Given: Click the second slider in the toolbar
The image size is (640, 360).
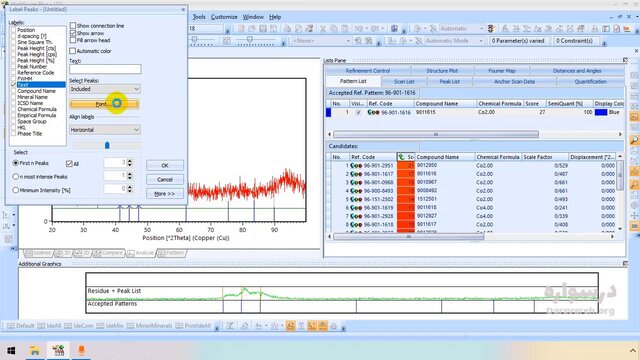Looking at the screenshot, I should click(x=249, y=40).
